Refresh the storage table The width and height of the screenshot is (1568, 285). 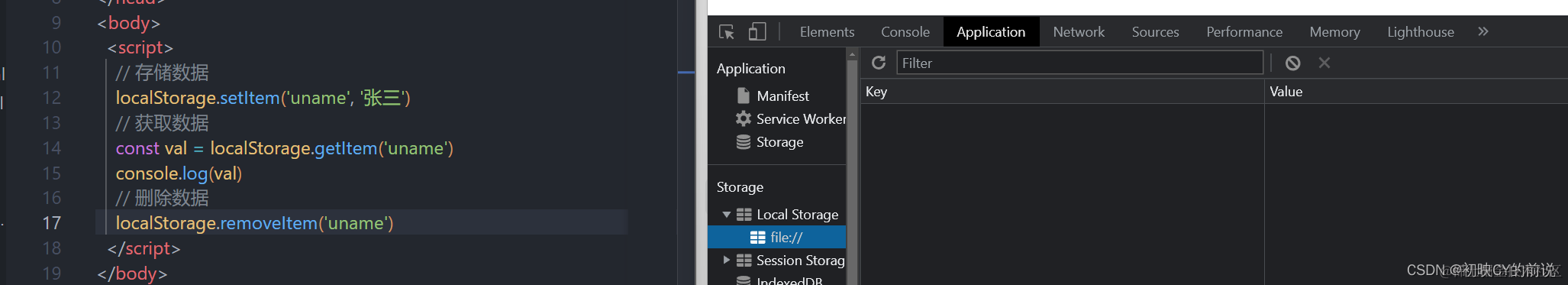[x=879, y=63]
